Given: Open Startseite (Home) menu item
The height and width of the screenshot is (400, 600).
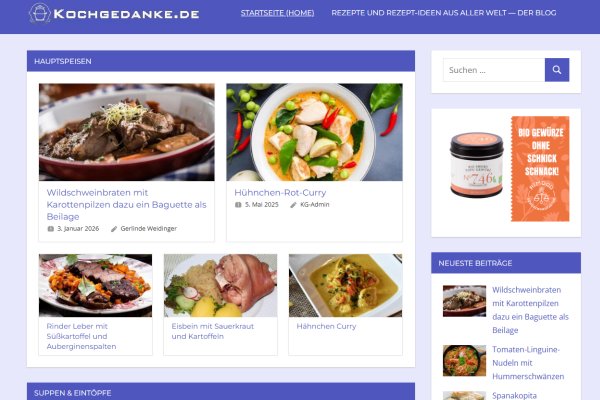Looking at the screenshot, I should coord(277,13).
